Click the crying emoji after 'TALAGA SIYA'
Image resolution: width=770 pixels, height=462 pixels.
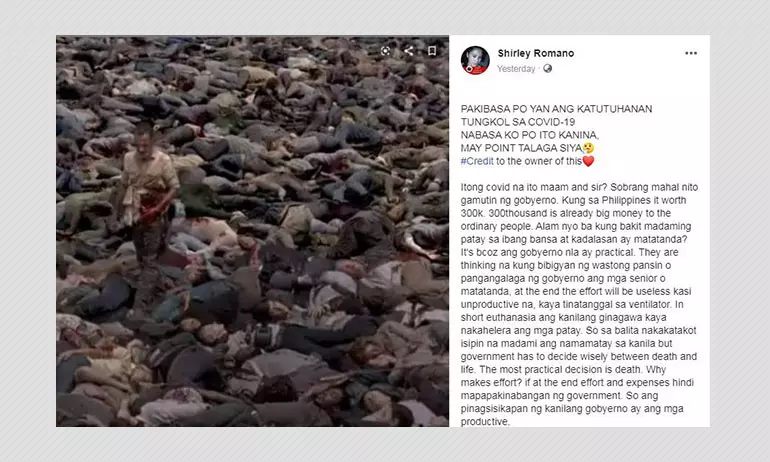(x=588, y=148)
